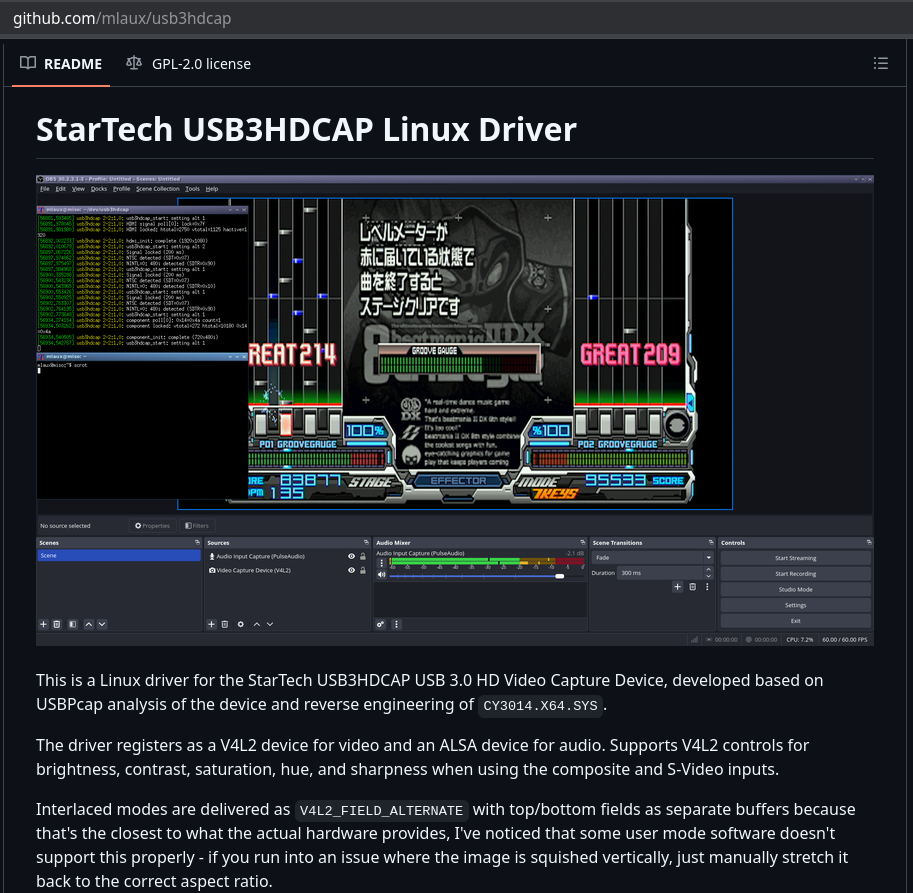
Task: Click Exit in OBS Controls
Action: click(795, 621)
